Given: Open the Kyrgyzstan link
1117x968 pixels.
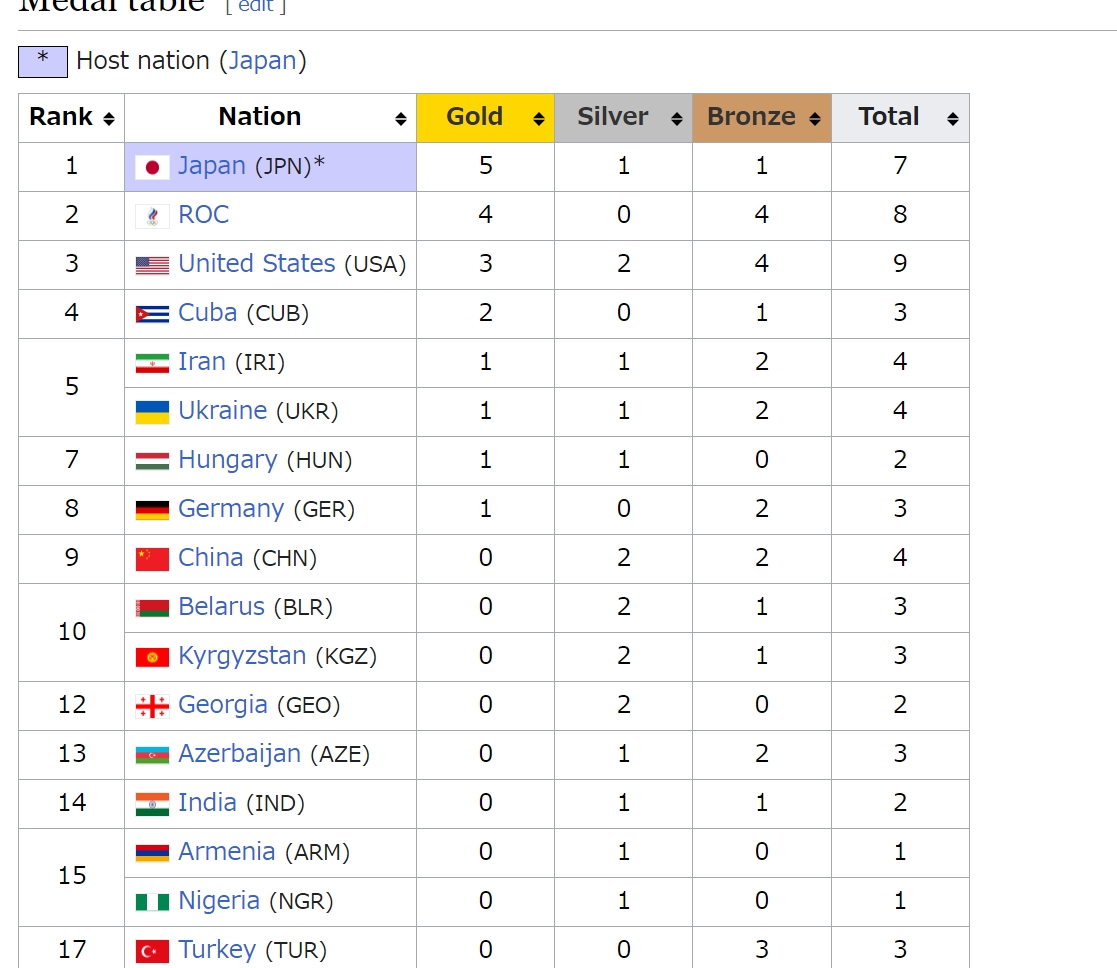Looking at the screenshot, I should (242, 656).
